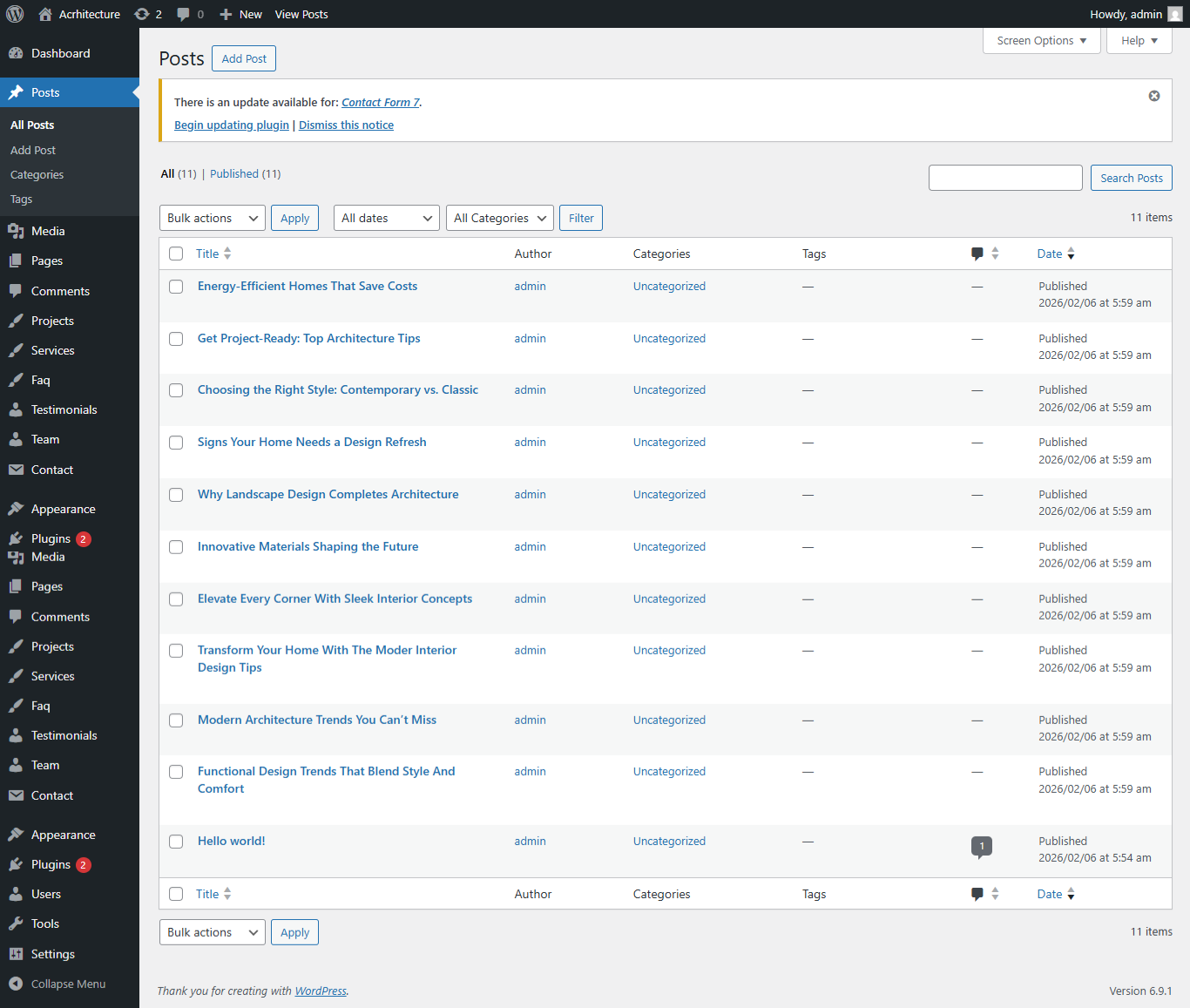Expand the Screen Options panel
Screen dimensions: 1190x1008
pyautogui.click(x=1041, y=41)
